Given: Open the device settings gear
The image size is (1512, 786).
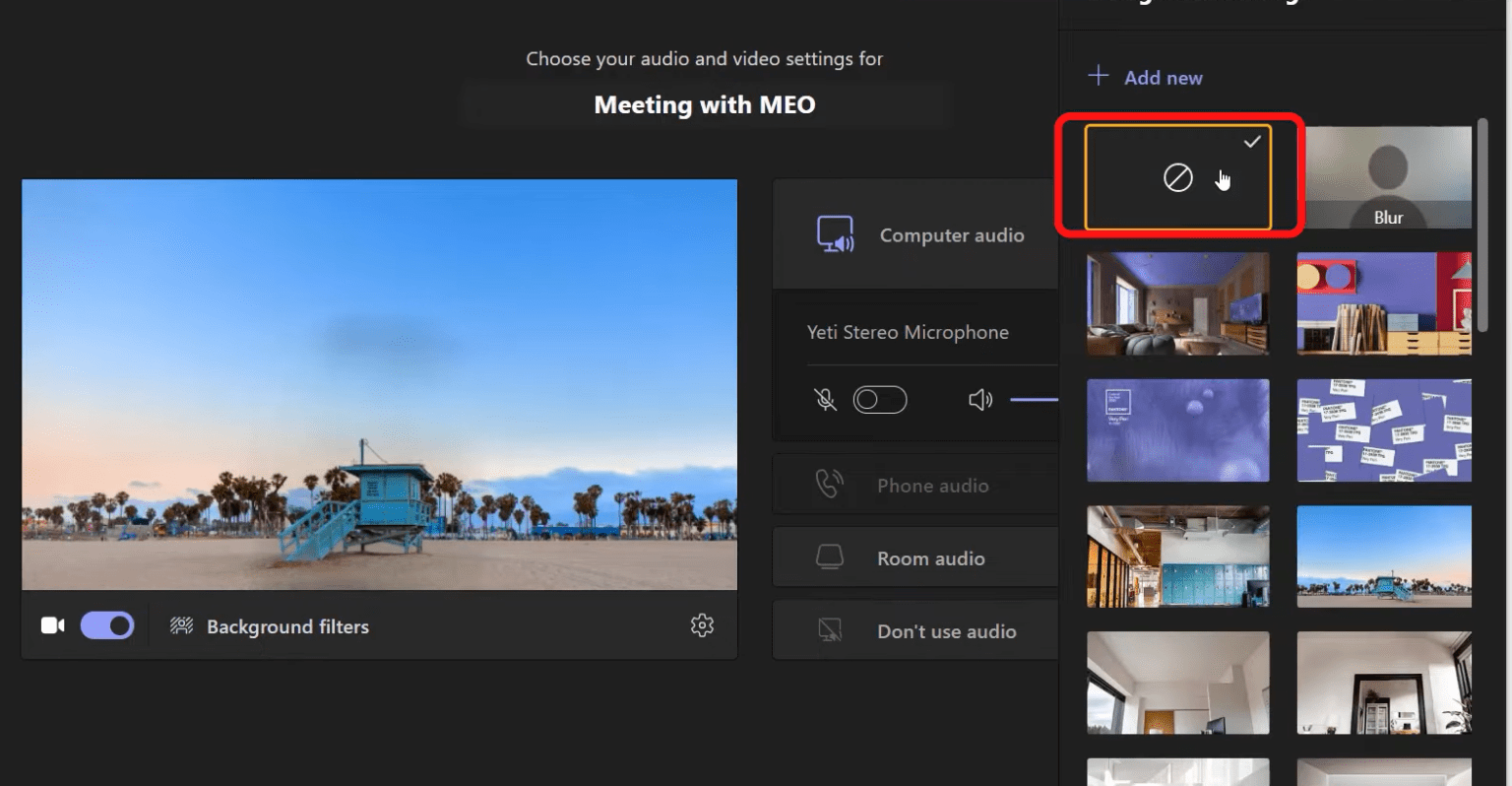Looking at the screenshot, I should 702,625.
